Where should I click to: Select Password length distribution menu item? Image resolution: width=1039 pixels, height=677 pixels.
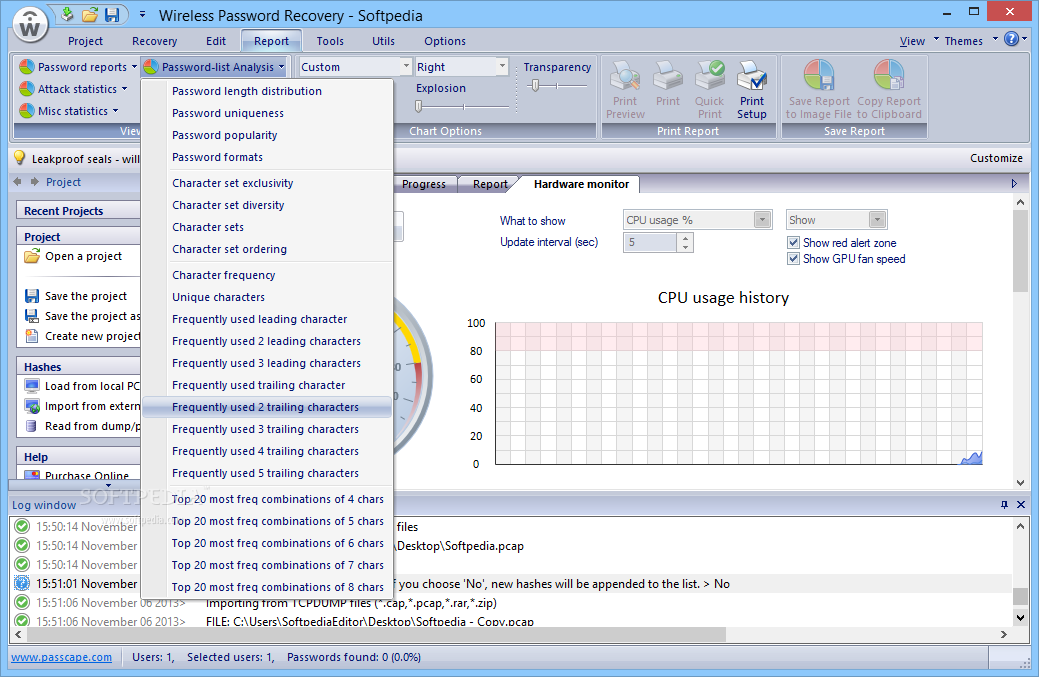(267, 91)
